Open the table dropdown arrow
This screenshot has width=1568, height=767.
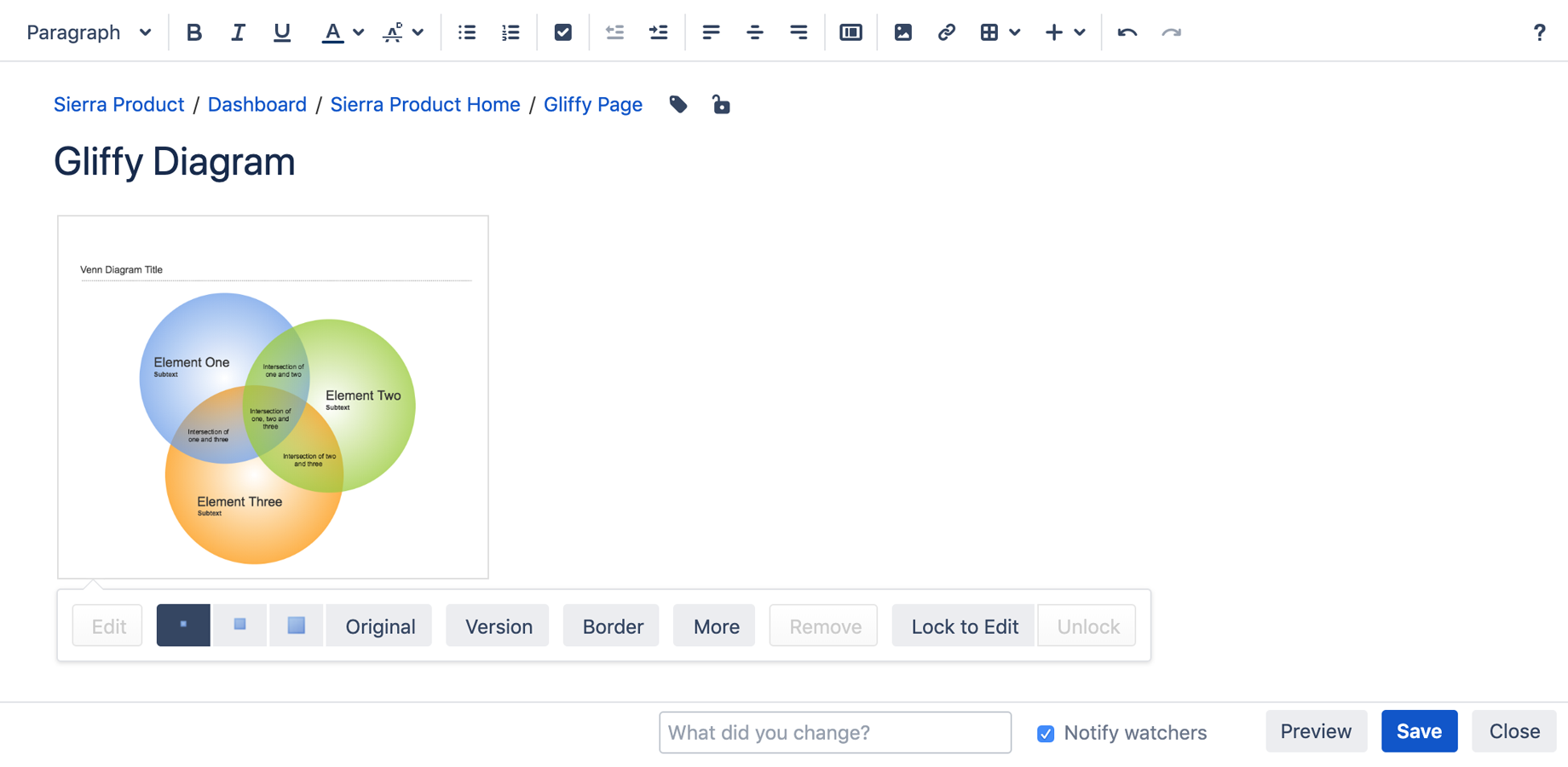click(x=1015, y=32)
